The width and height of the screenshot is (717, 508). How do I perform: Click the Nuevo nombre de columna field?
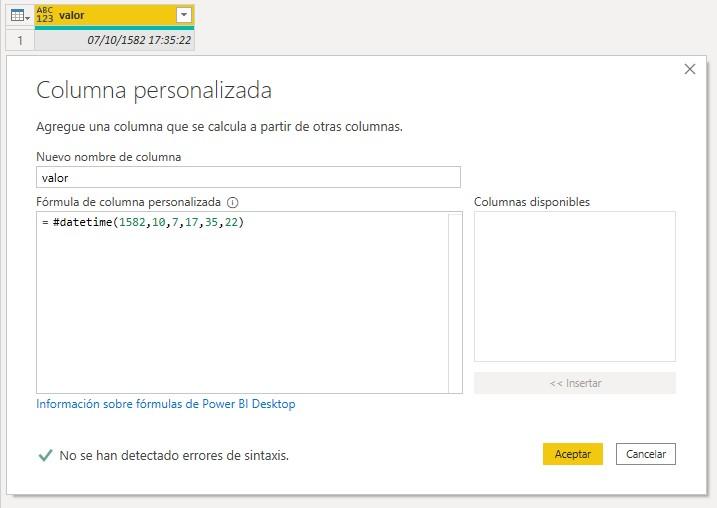tap(248, 177)
